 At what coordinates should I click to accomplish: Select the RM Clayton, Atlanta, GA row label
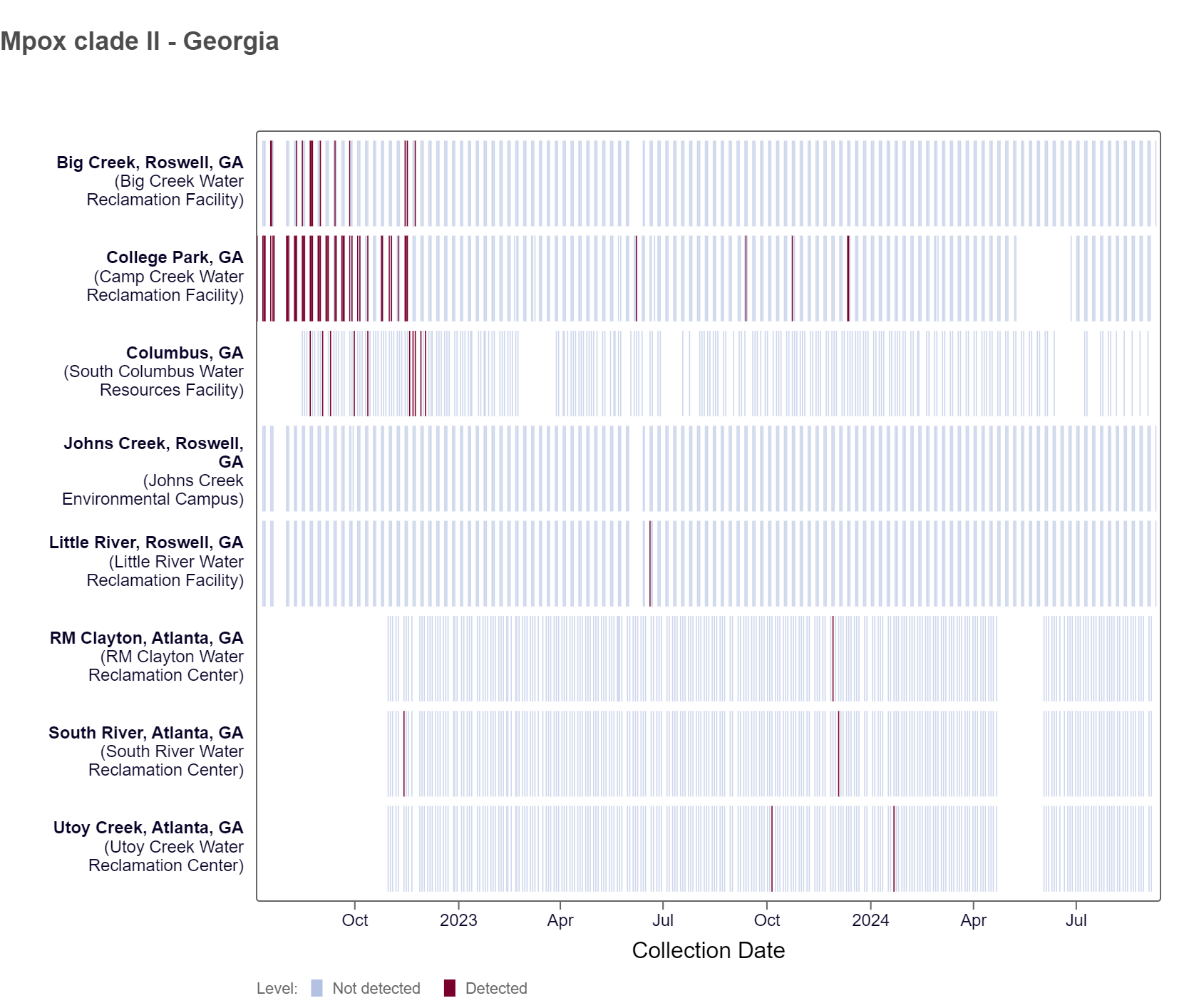147,657
